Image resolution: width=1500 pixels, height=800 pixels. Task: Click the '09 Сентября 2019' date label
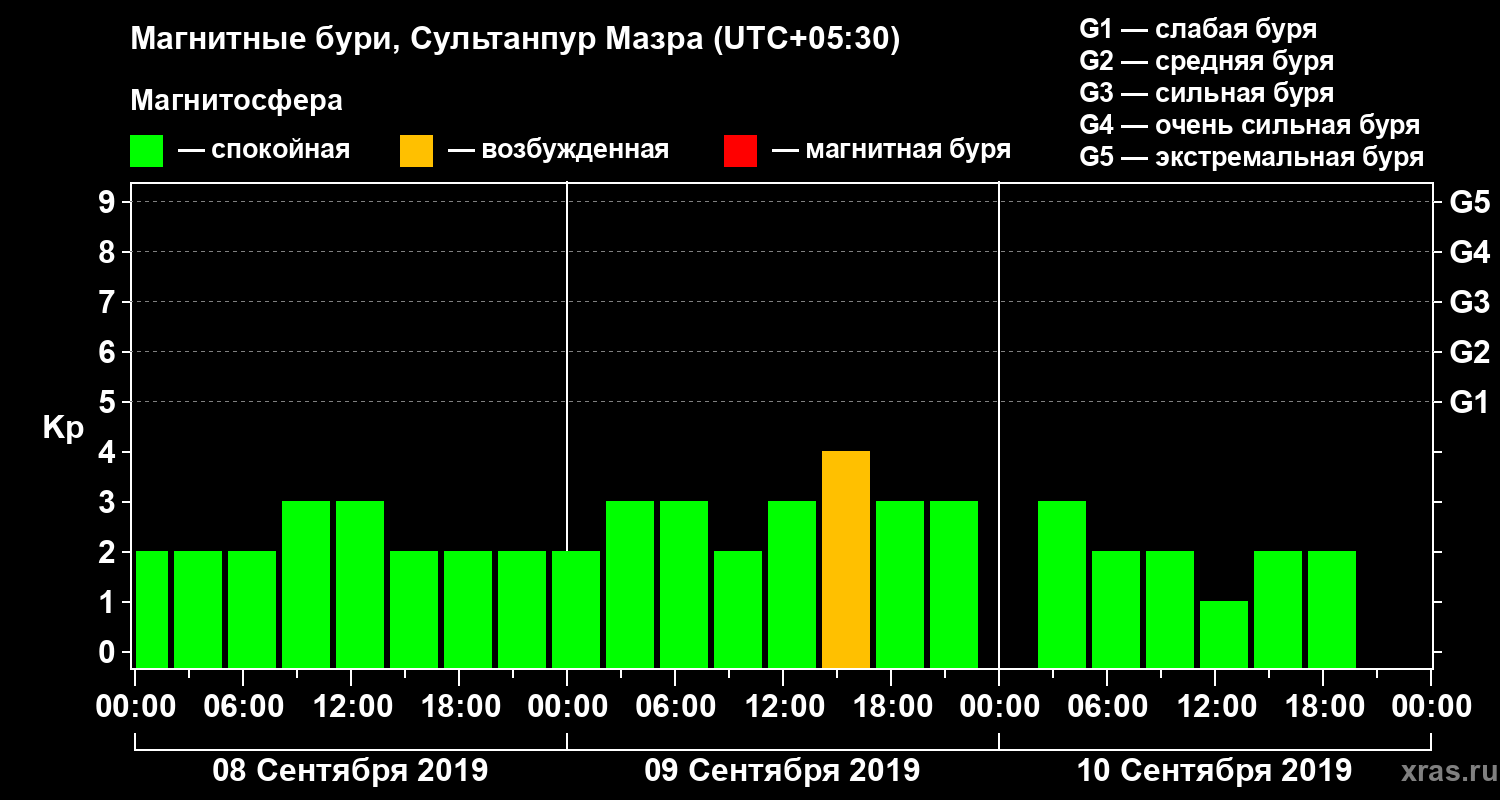point(782,771)
